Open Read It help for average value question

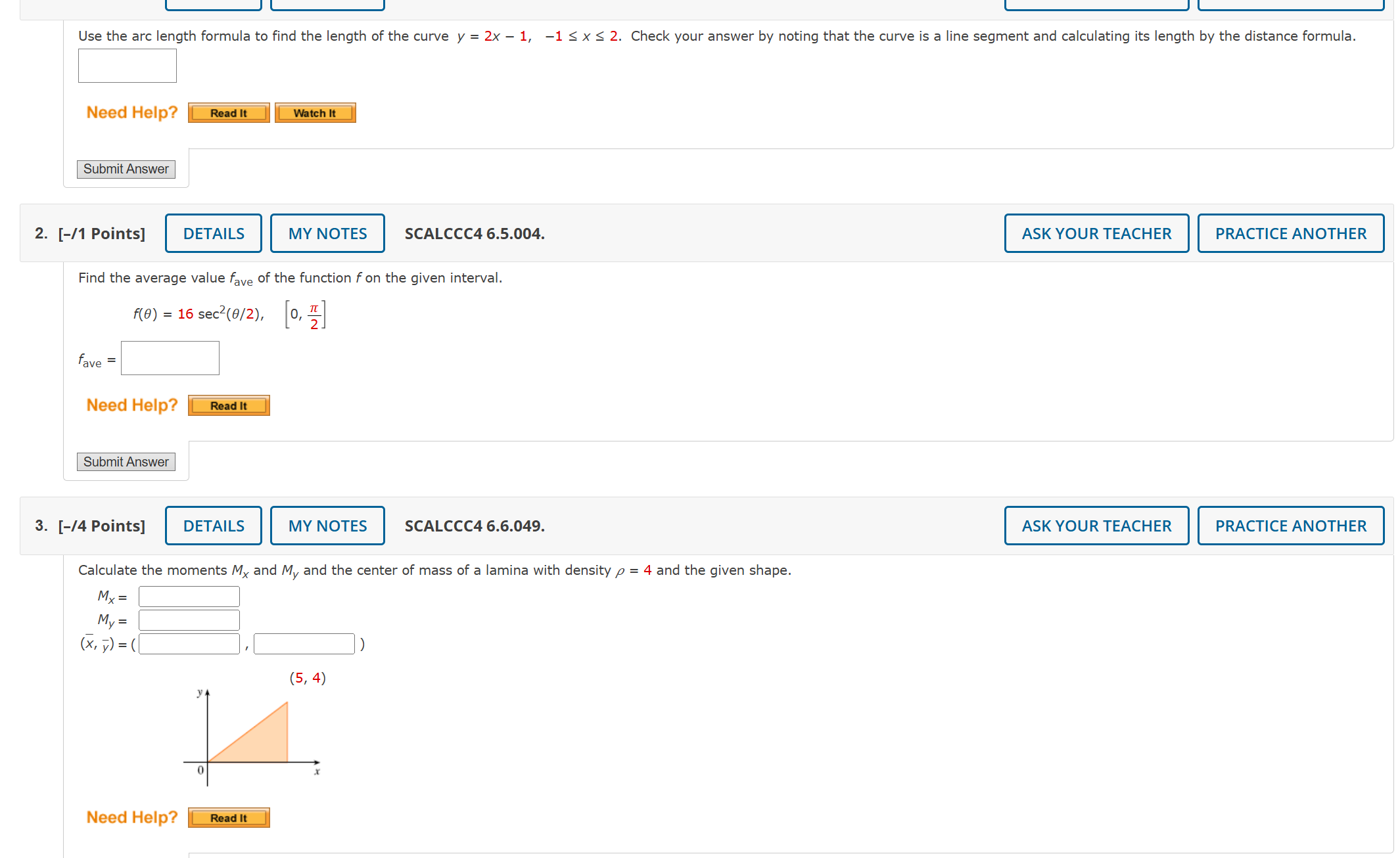(229, 405)
